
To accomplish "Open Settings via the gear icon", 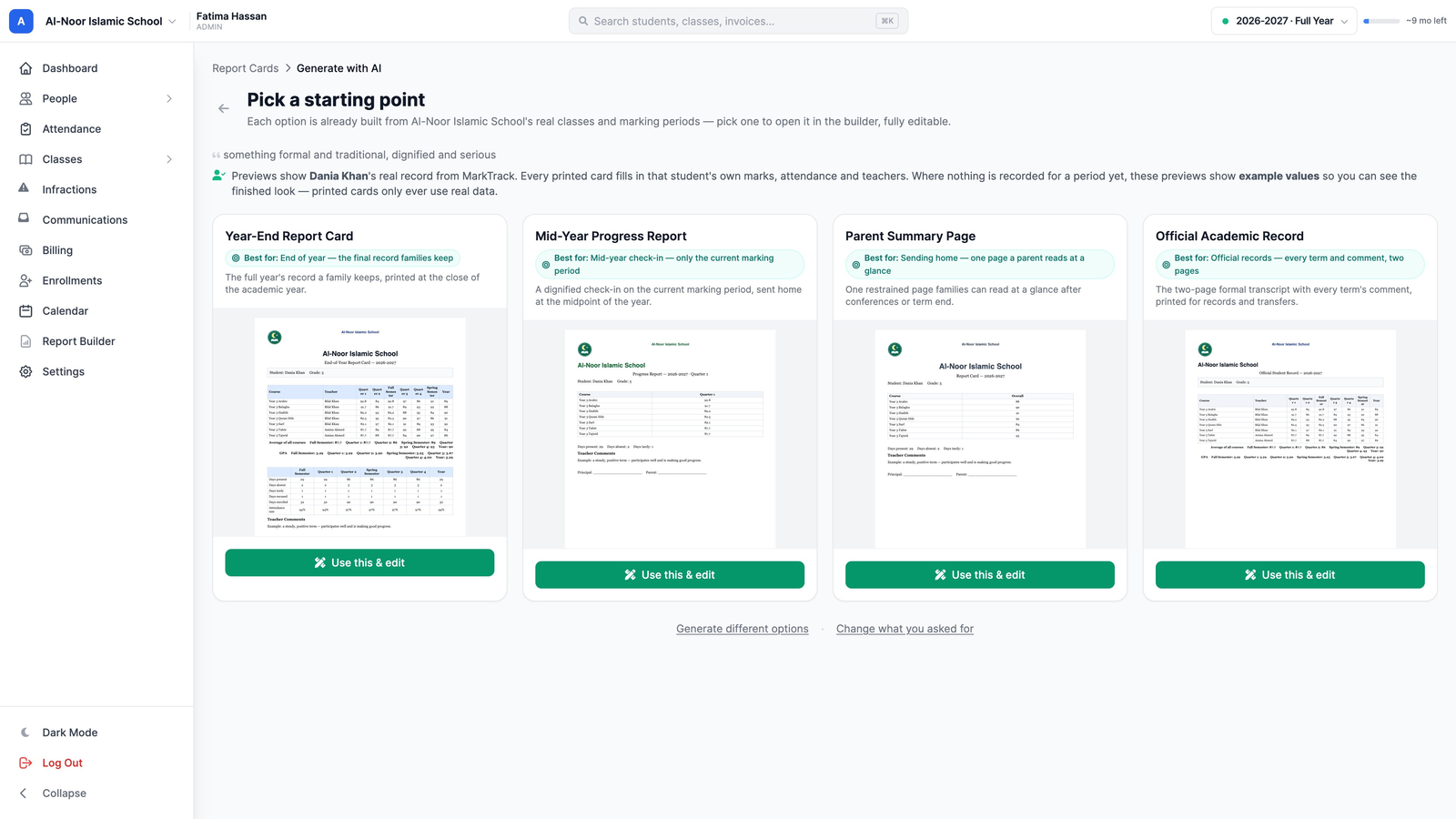I will click(x=25, y=371).
